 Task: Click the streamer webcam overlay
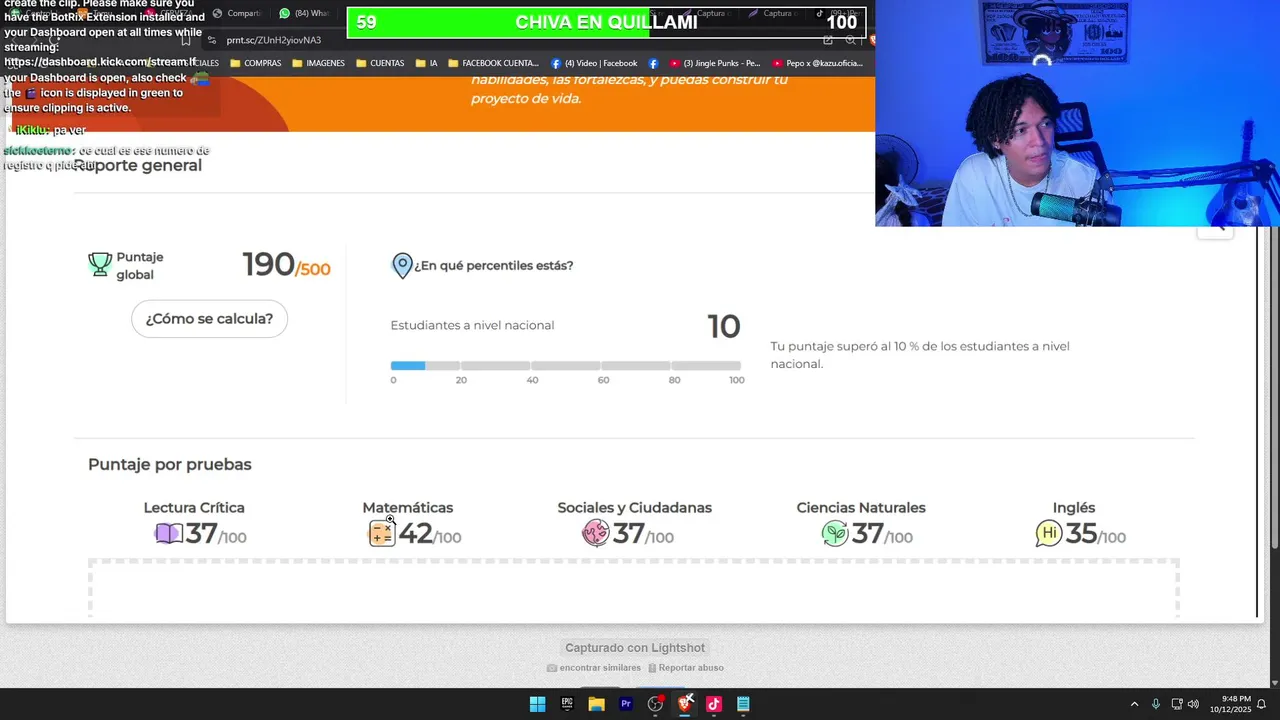[x=1077, y=113]
